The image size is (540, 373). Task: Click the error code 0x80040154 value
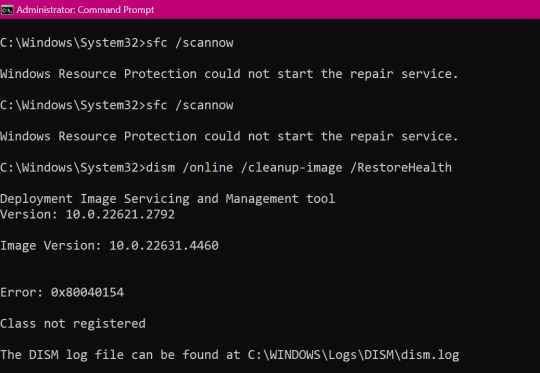[x=87, y=292]
